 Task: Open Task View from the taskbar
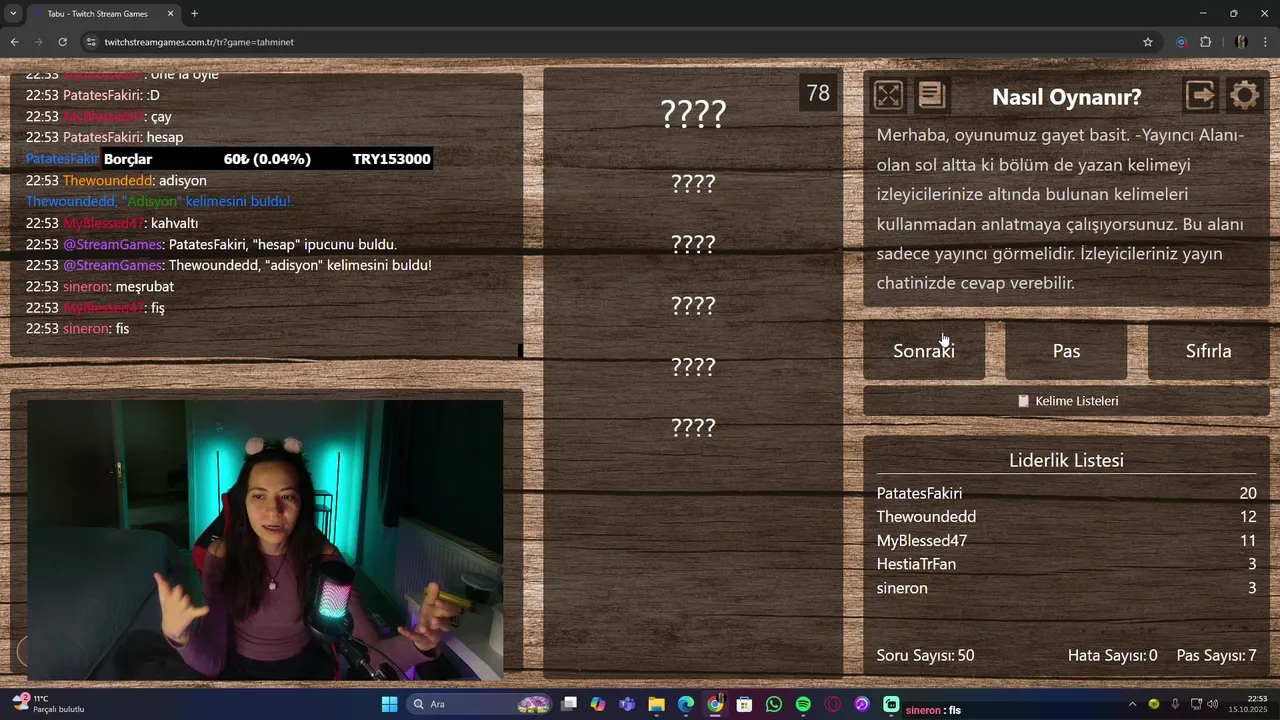(569, 704)
